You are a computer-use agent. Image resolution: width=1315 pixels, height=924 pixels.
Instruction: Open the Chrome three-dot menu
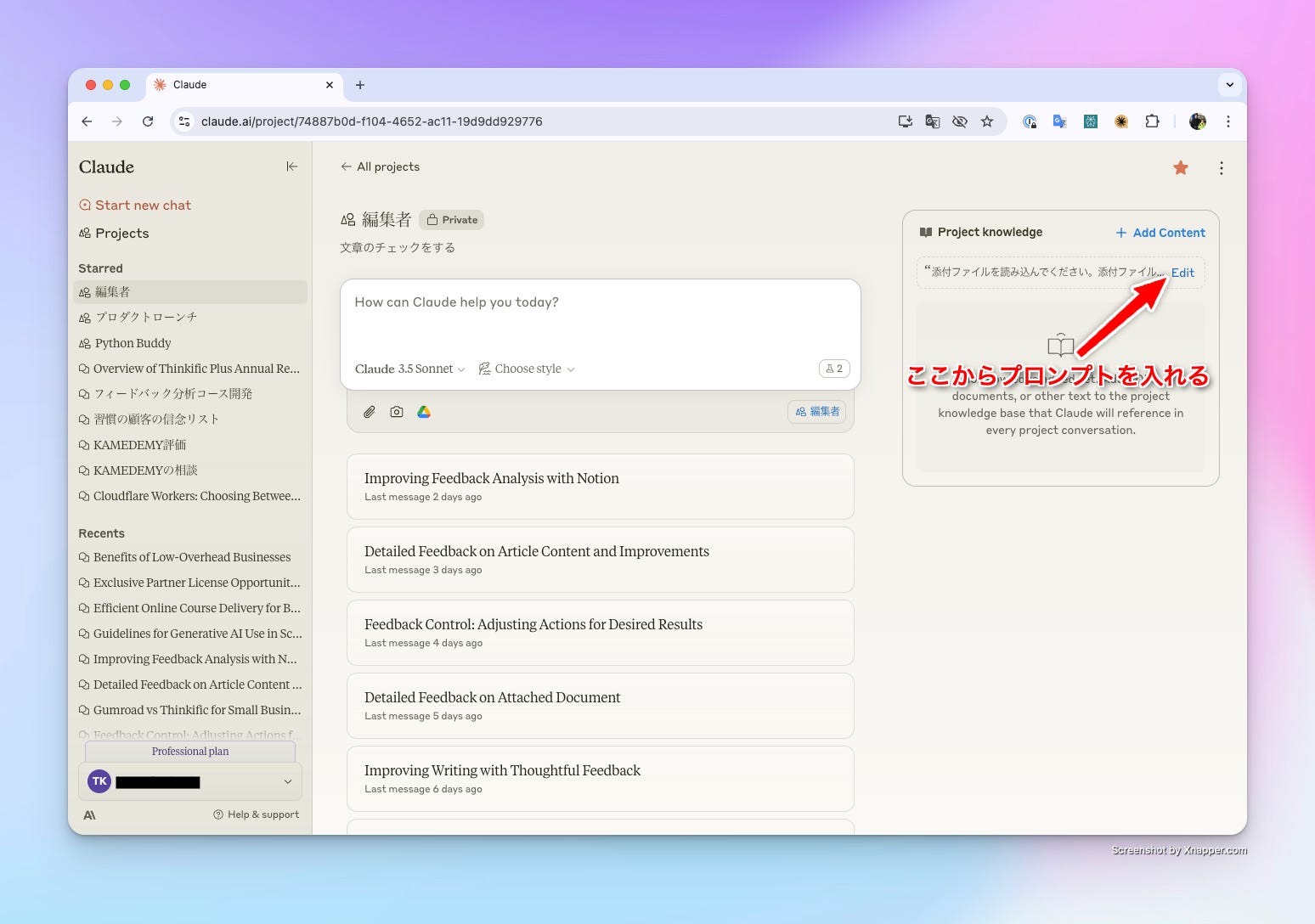1228,121
